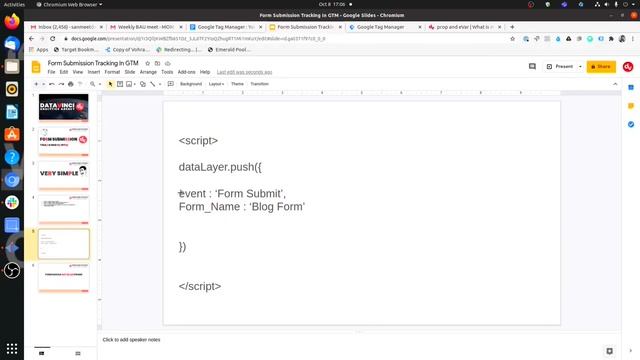Open the Extensions puzzle icon

611,39
